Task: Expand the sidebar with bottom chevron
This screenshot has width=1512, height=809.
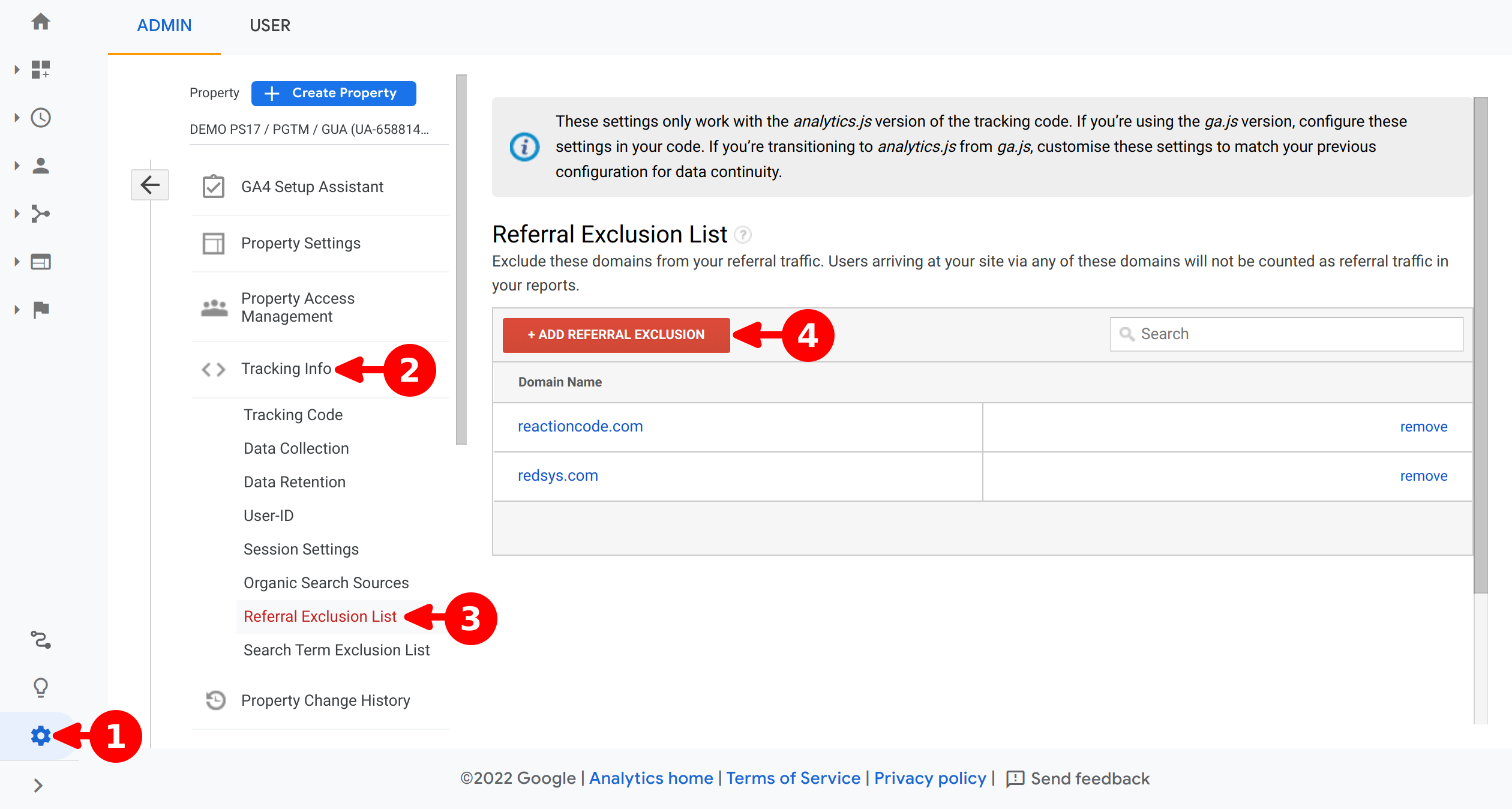Action: [x=38, y=786]
